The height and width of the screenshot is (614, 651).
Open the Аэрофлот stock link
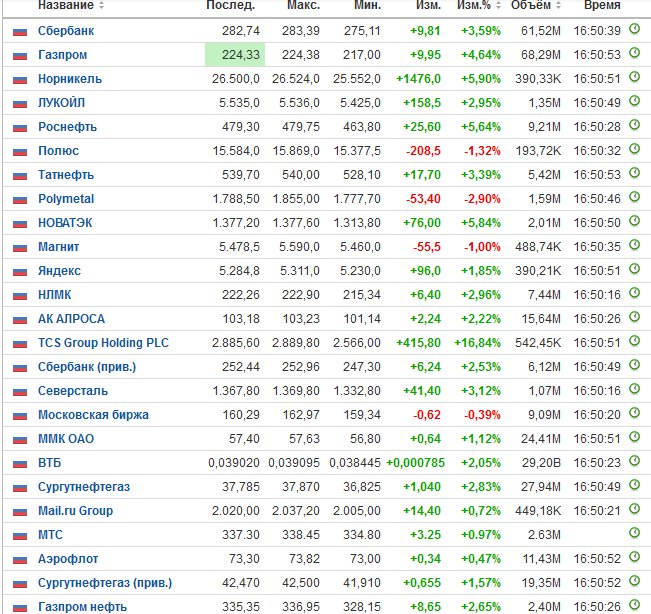[68, 559]
